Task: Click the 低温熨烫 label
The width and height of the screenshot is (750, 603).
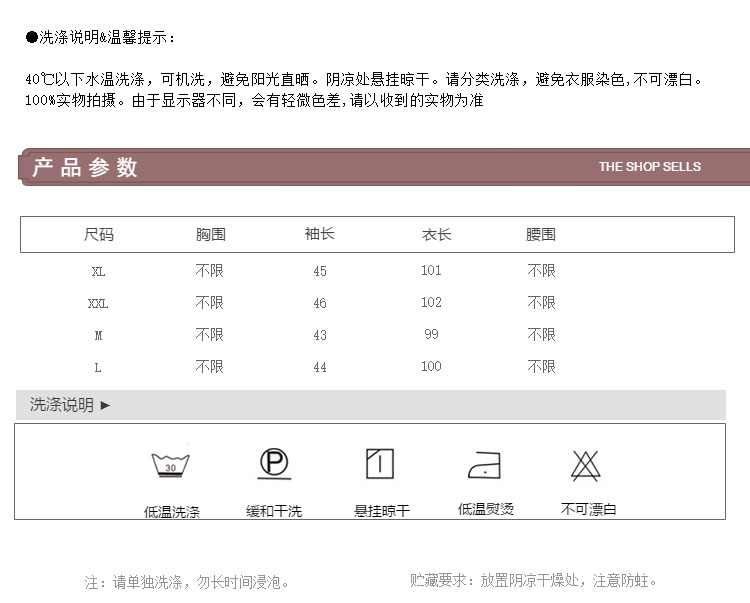Action: (x=485, y=509)
